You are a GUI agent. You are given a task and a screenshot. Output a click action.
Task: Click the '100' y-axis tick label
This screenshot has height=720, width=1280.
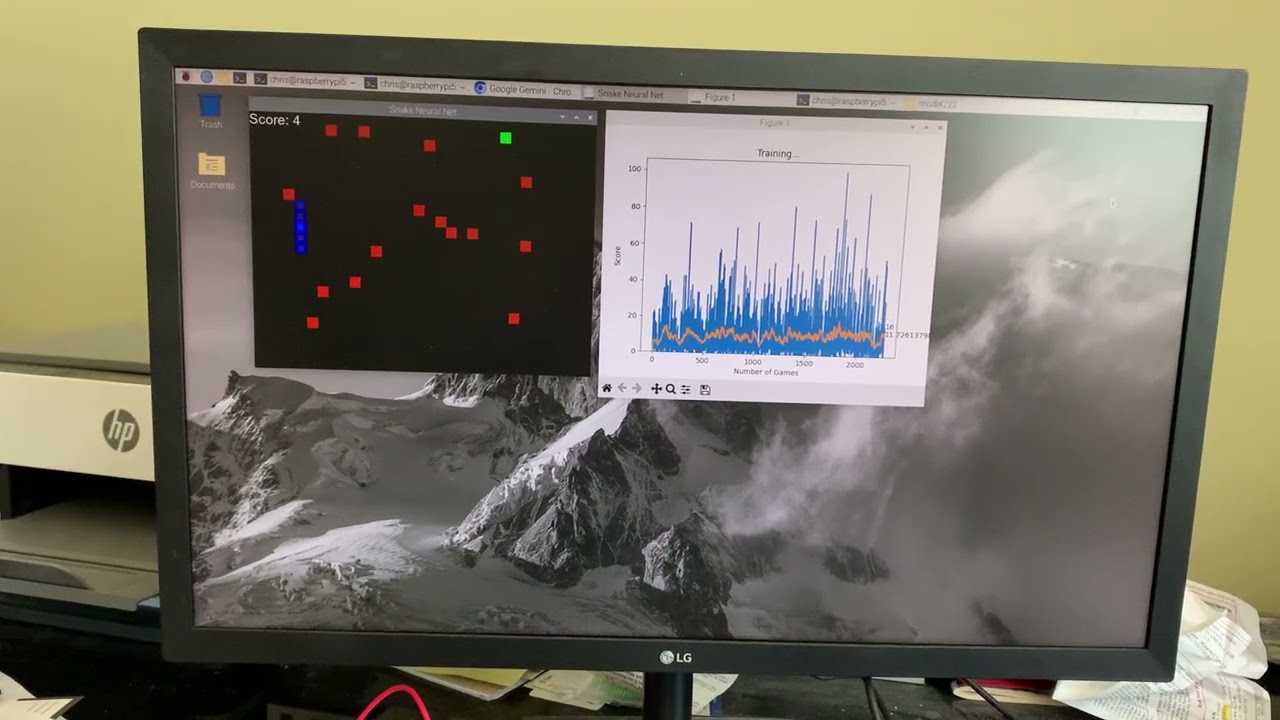pos(634,169)
